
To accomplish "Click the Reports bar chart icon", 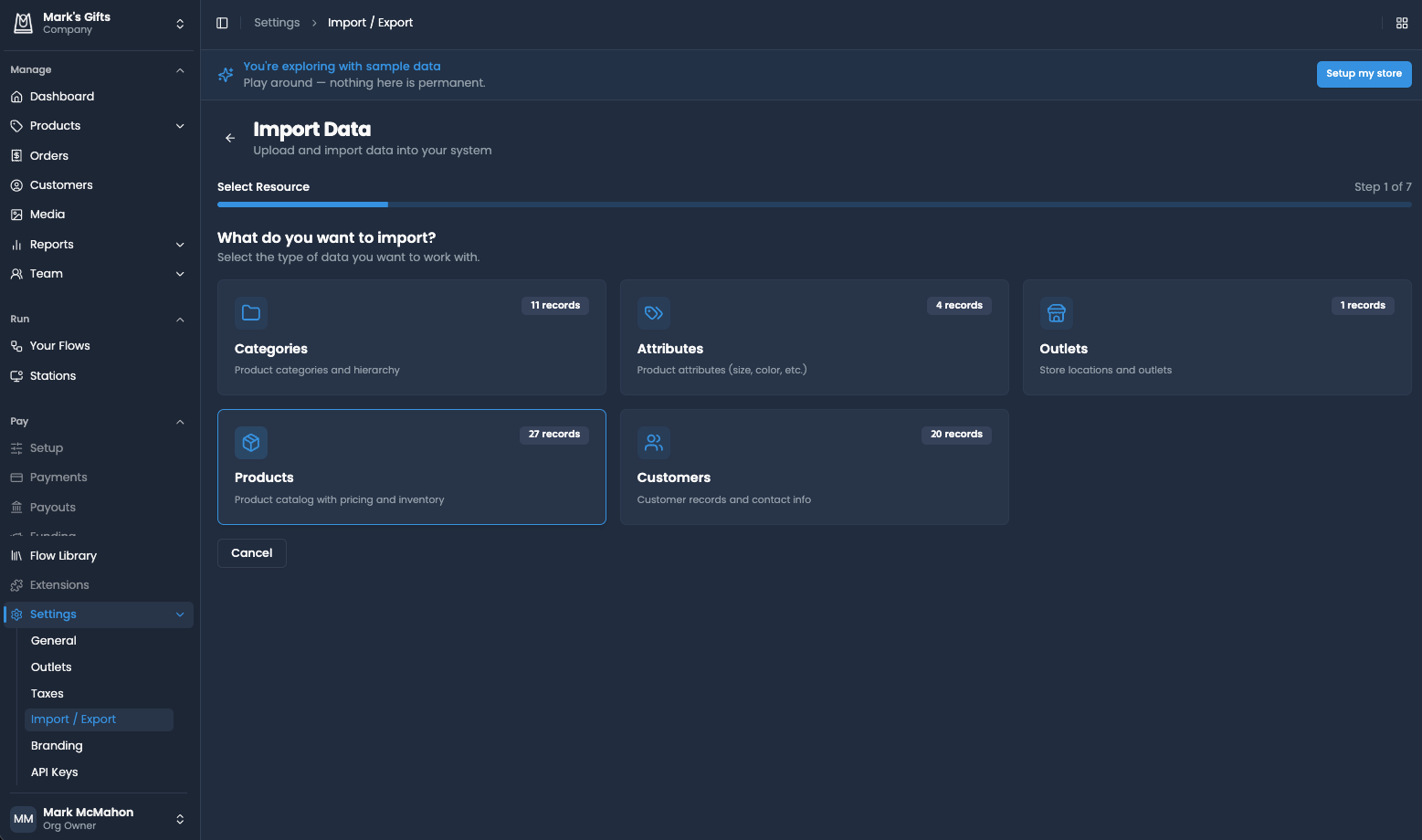I will pyautogui.click(x=16, y=245).
